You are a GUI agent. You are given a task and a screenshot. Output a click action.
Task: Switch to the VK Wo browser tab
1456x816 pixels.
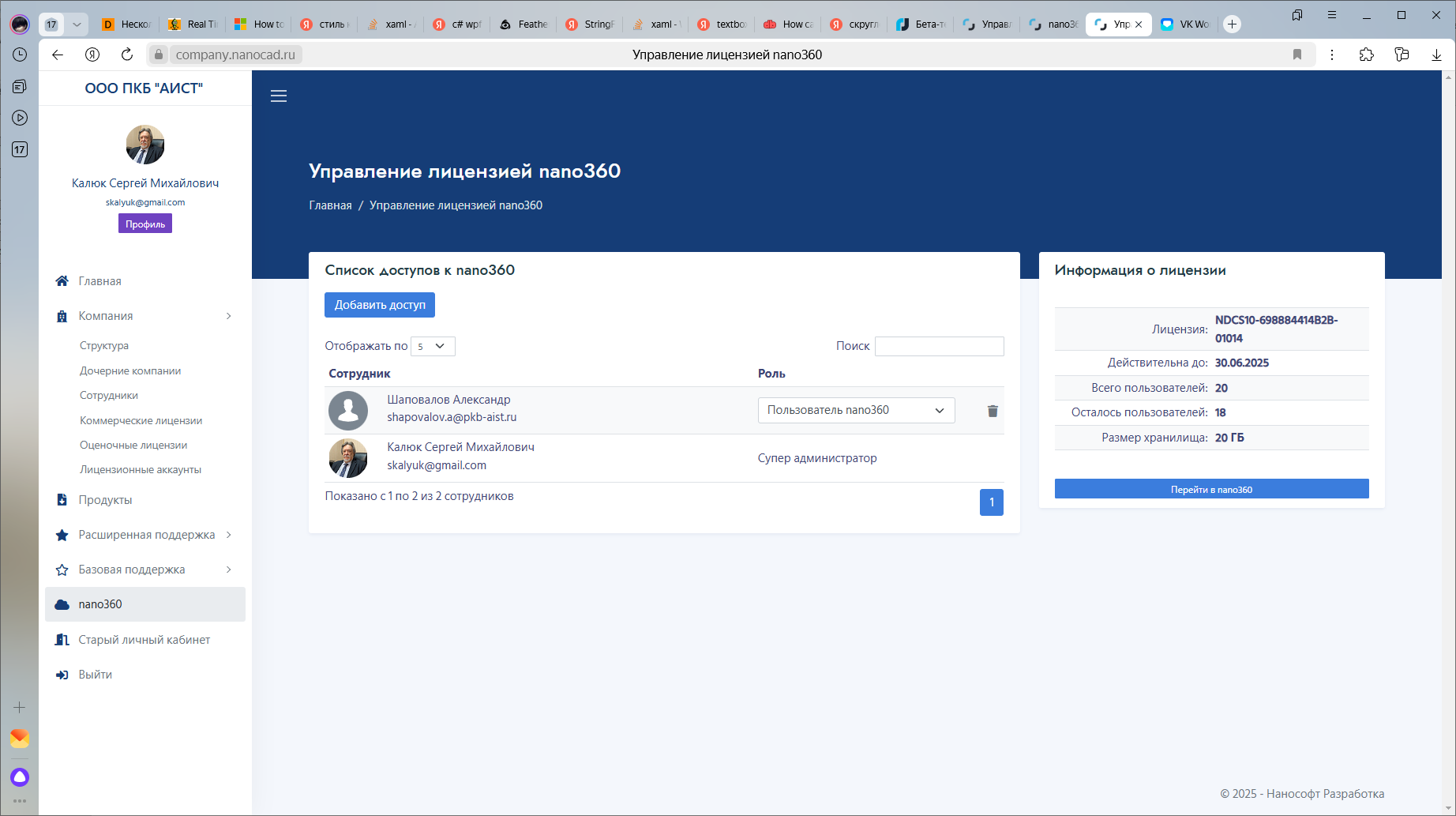(x=1185, y=24)
